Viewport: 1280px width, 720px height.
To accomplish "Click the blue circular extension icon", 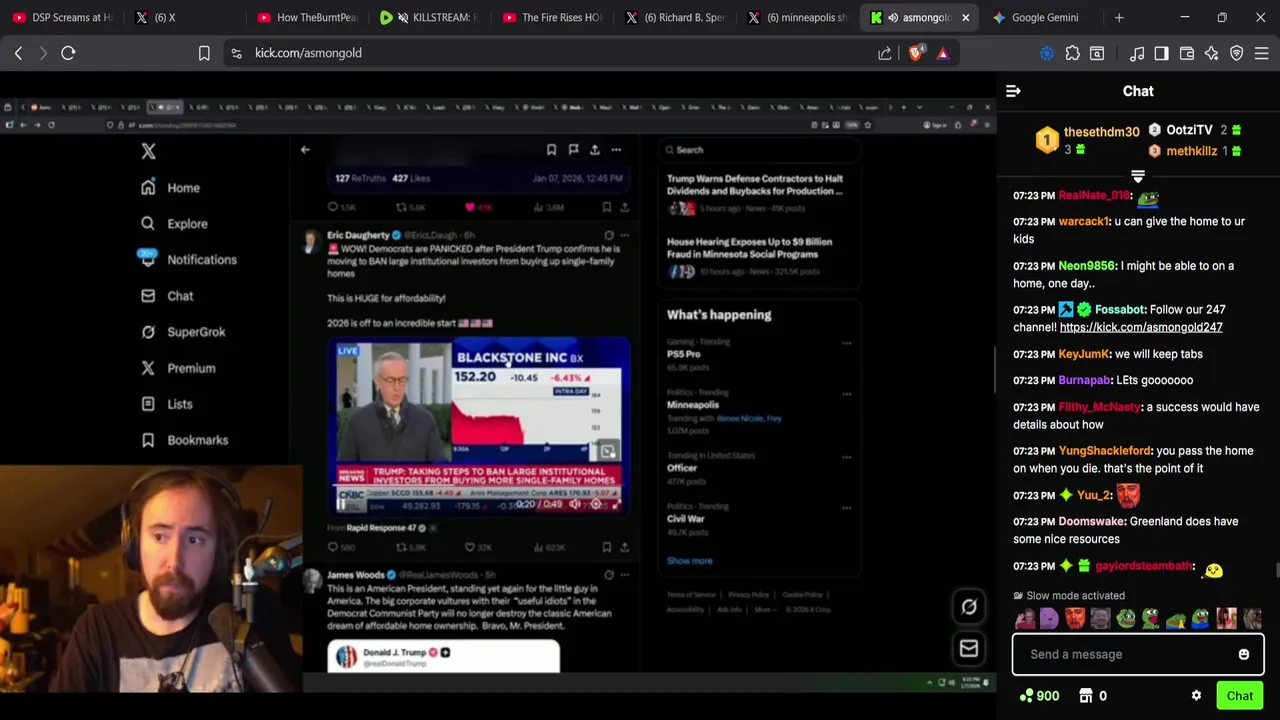I will [1047, 53].
